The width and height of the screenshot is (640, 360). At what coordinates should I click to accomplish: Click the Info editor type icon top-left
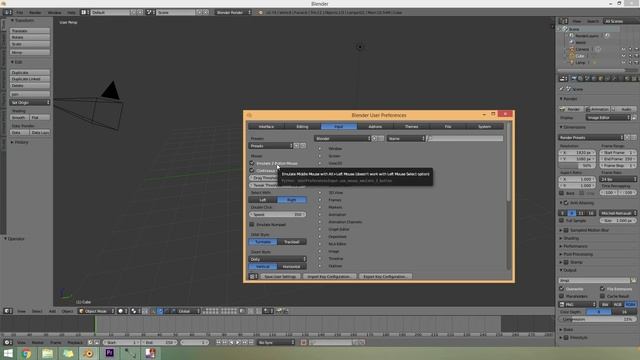pyautogui.click(x=7, y=13)
